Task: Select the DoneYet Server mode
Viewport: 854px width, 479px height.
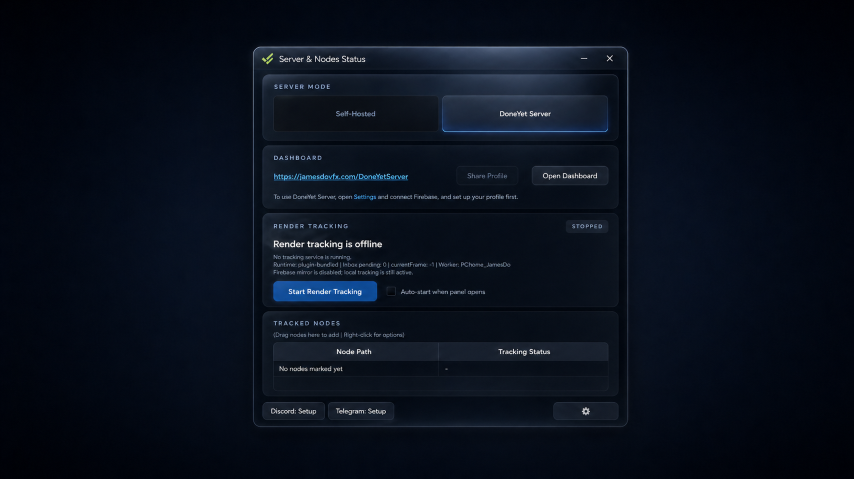Action: tap(525, 113)
